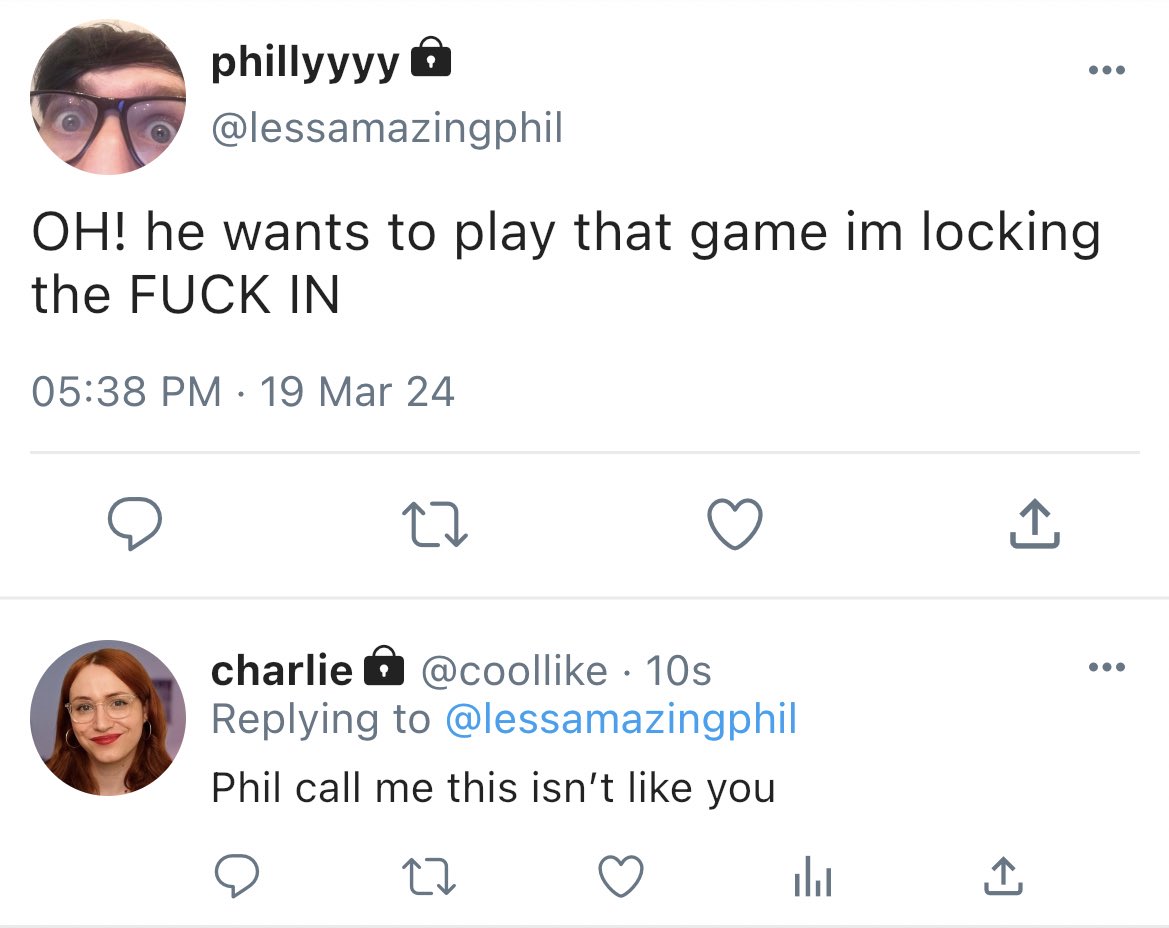This screenshot has height=928, width=1169.
Task: Share the main tweet via upload icon
Action: click(1034, 523)
